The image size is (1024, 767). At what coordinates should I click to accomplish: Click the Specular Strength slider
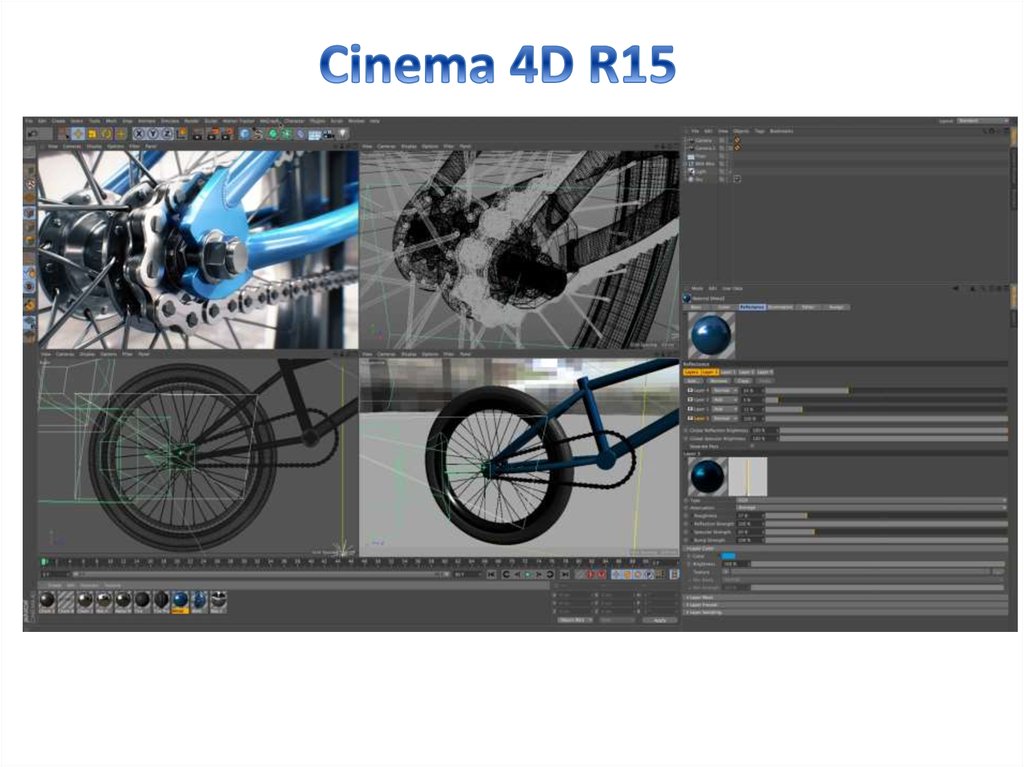tap(886, 532)
